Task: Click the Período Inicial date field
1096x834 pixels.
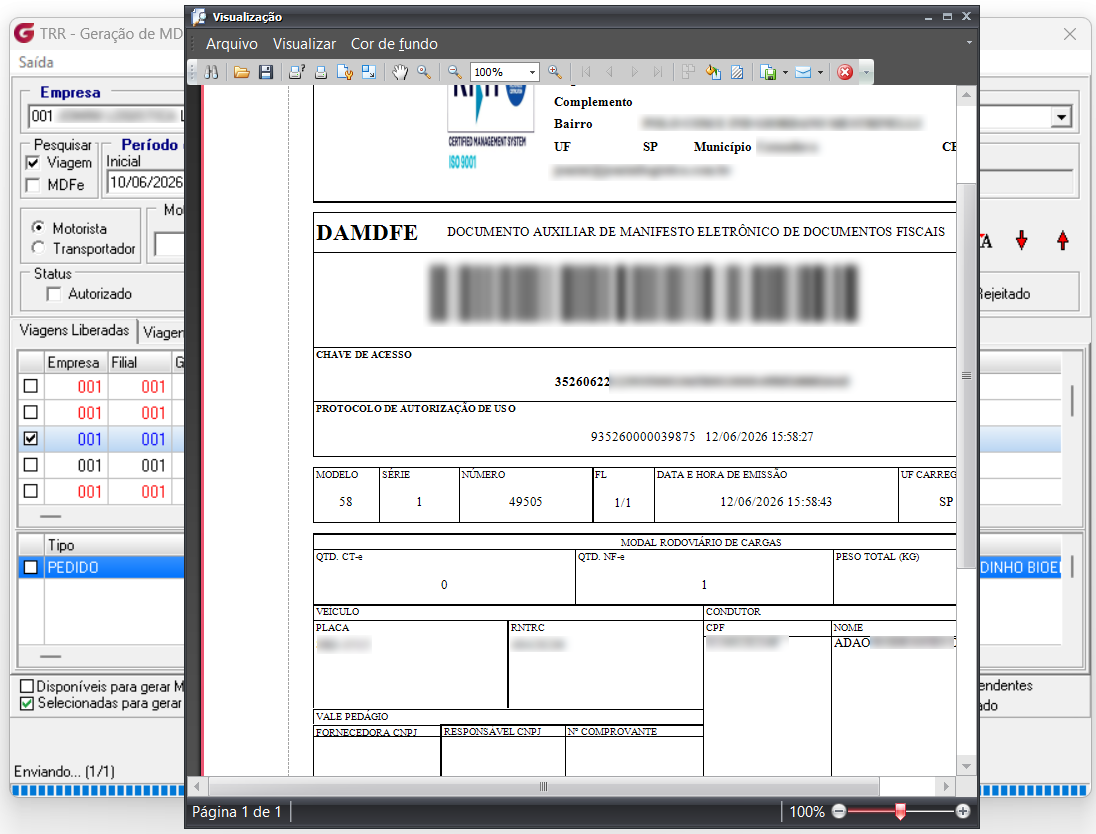Action: pyautogui.click(x=145, y=182)
